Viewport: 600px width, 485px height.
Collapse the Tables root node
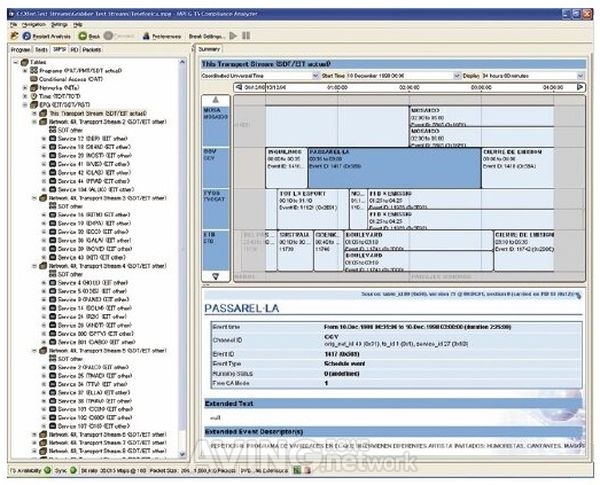click(x=16, y=62)
